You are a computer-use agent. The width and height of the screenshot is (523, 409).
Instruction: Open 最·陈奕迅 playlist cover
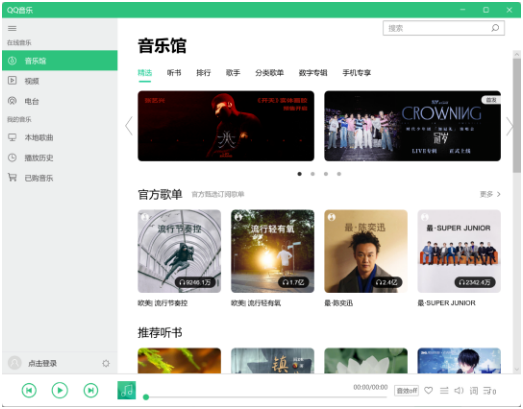(366, 251)
